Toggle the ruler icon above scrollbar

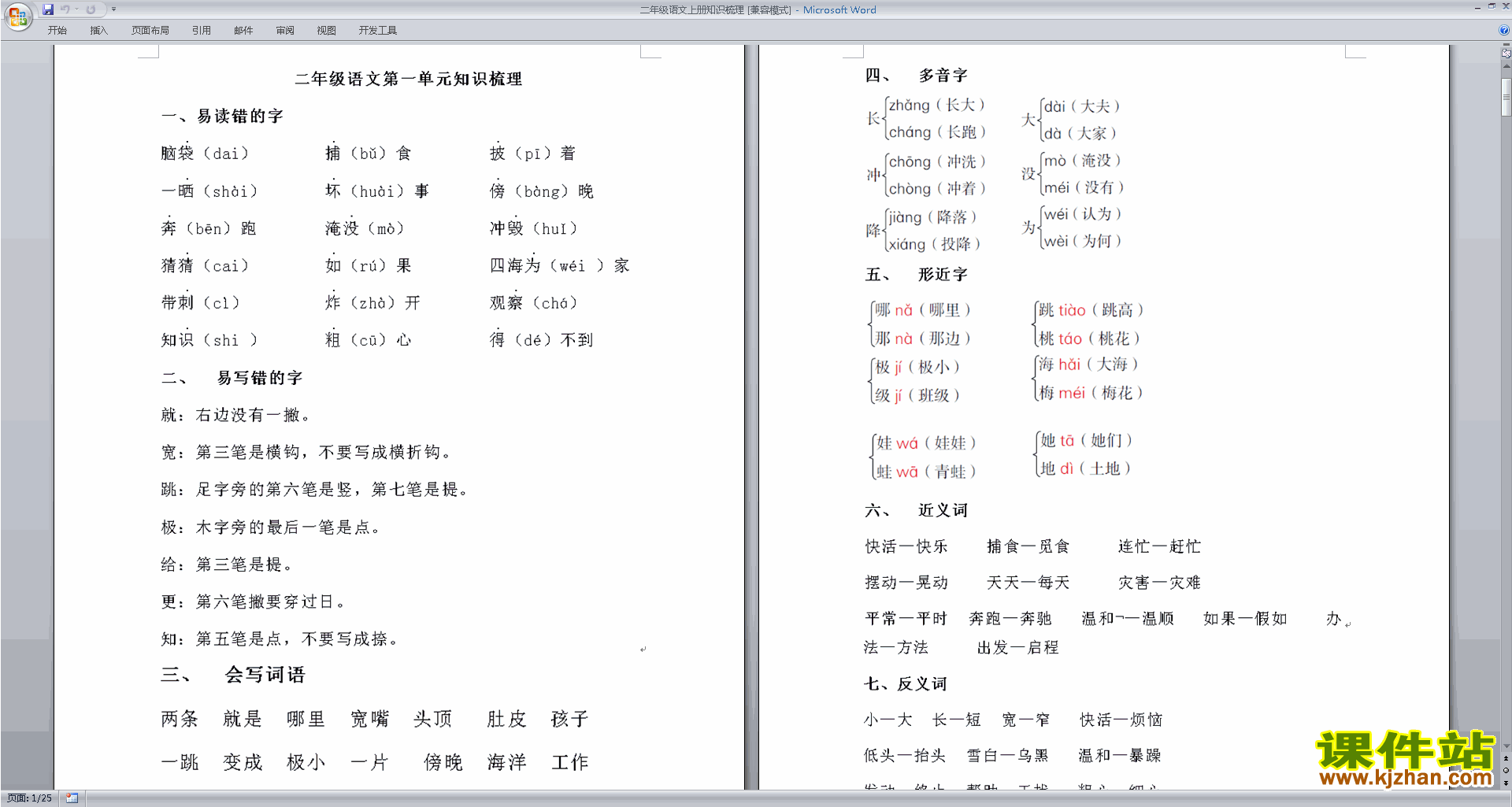point(1506,54)
